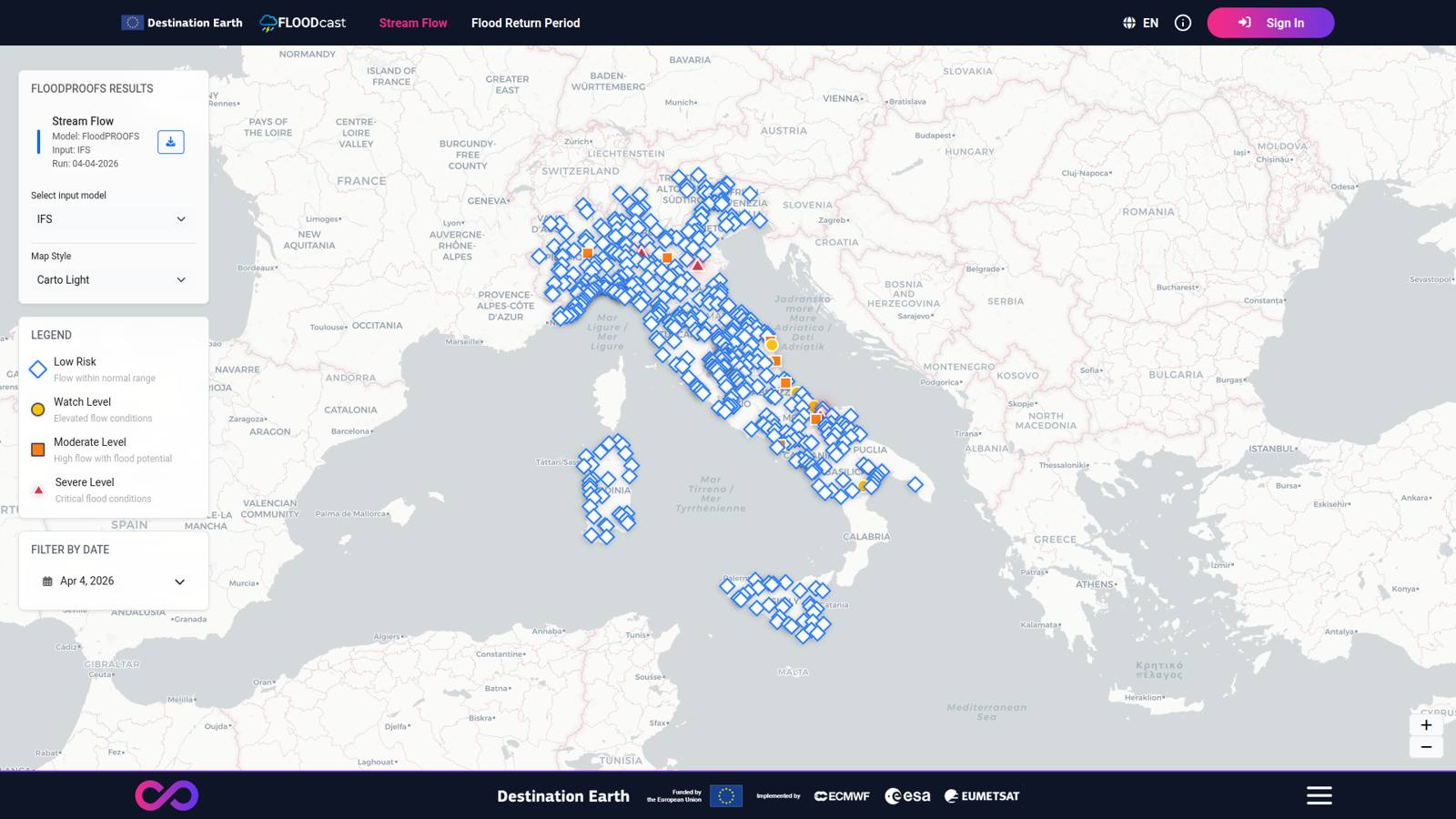
Task: Open the footer hamburger menu
Action: pyautogui.click(x=1319, y=795)
